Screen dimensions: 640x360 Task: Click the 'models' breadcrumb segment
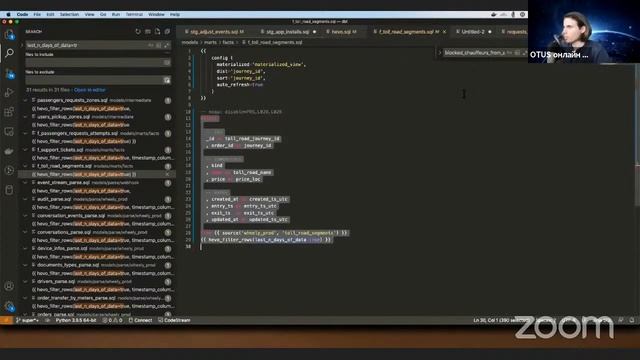(x=190, y=42)
